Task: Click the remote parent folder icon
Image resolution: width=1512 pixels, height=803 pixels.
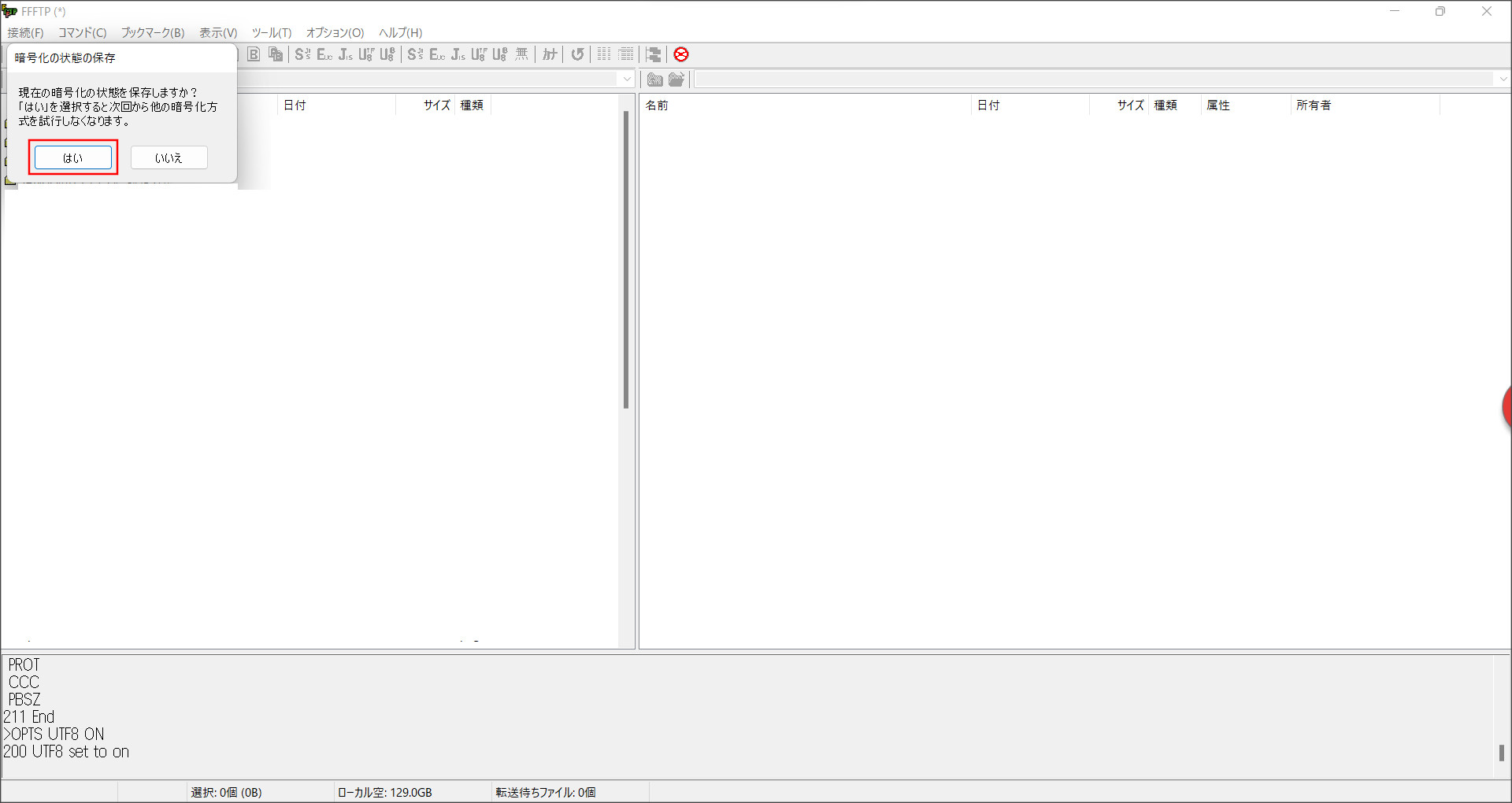Action: pyautogui.click(x=654, y=80)
